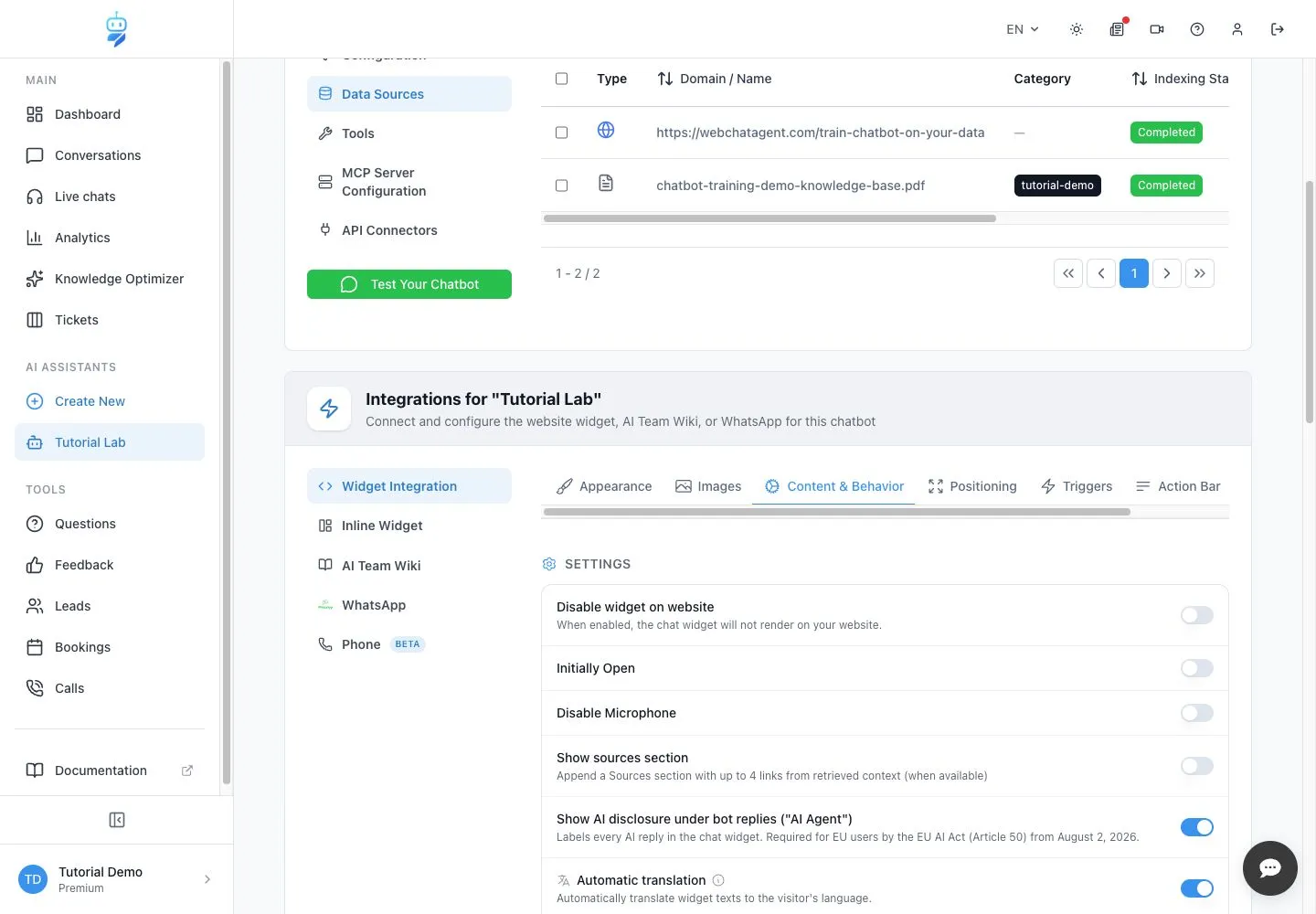Viewport: 1316px width, 914px height.
Task: Open Questions tool
Action: [x=110, y=524]
